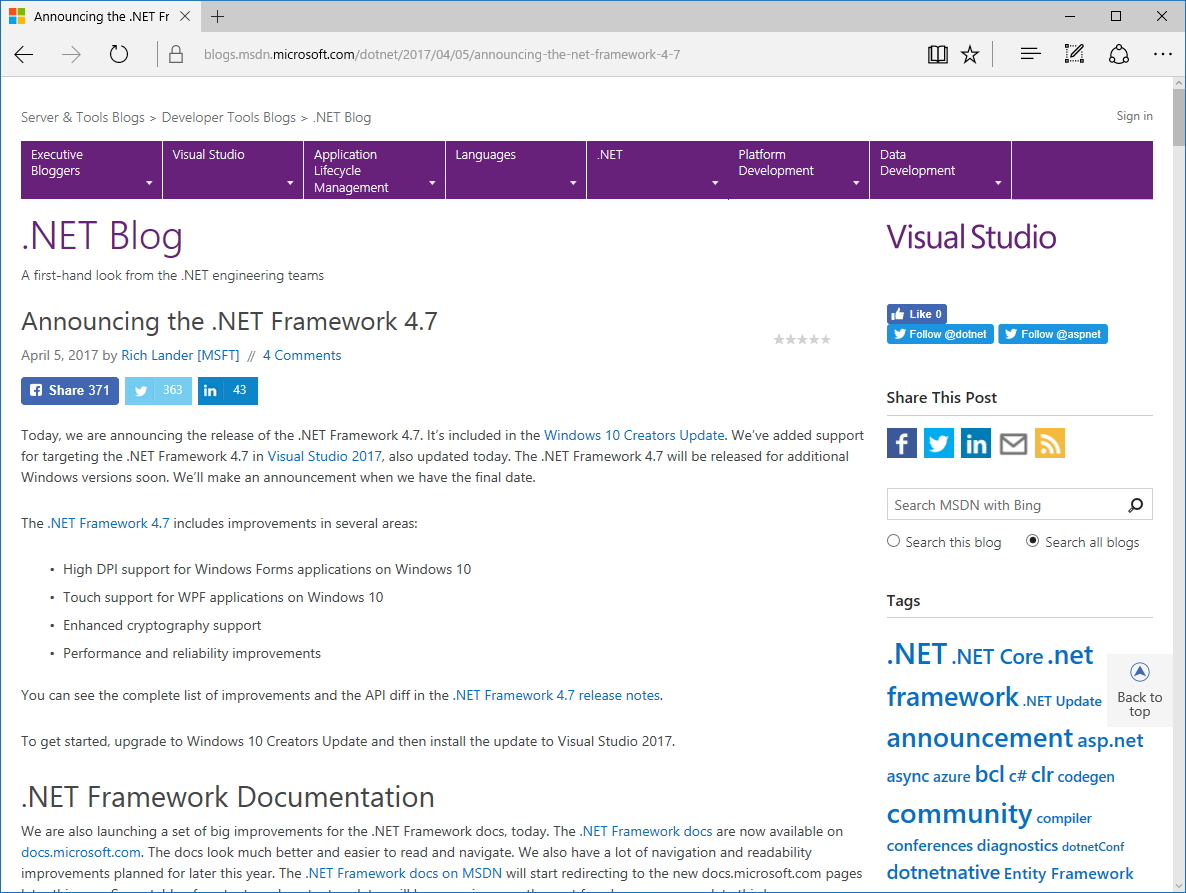Viewport: 1186px width, 893px height.
Task: Click the browser forward arrow
Action: click(x=71, y=54)
